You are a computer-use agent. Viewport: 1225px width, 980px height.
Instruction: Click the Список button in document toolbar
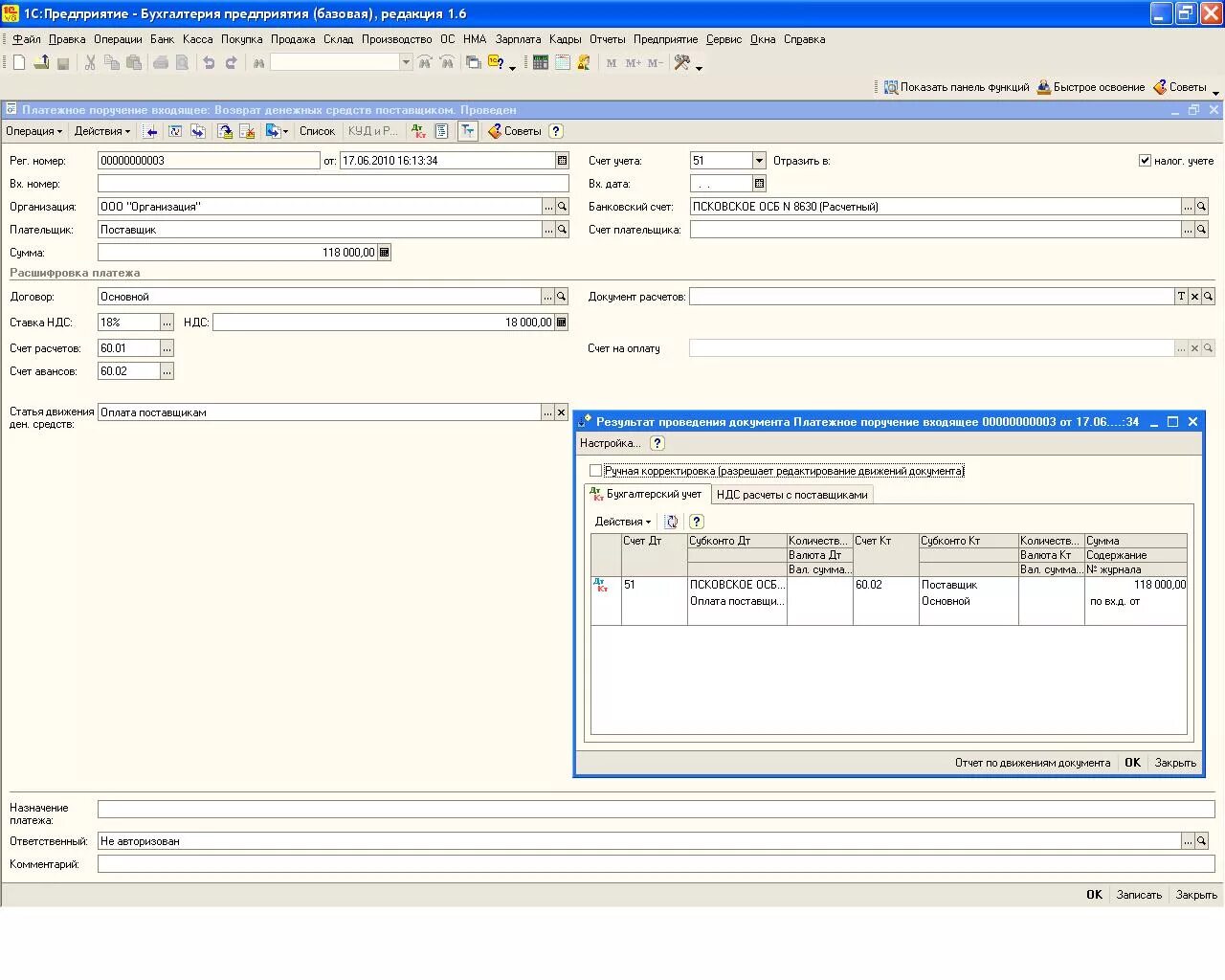click(x=317, y=131)
